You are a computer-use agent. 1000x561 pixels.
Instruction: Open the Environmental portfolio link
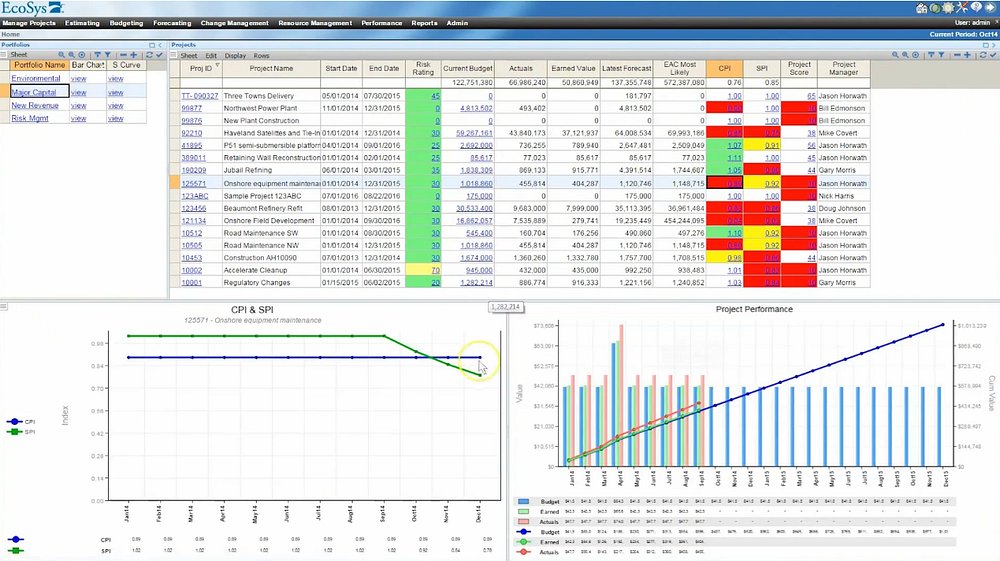click(x=36, y=78)
